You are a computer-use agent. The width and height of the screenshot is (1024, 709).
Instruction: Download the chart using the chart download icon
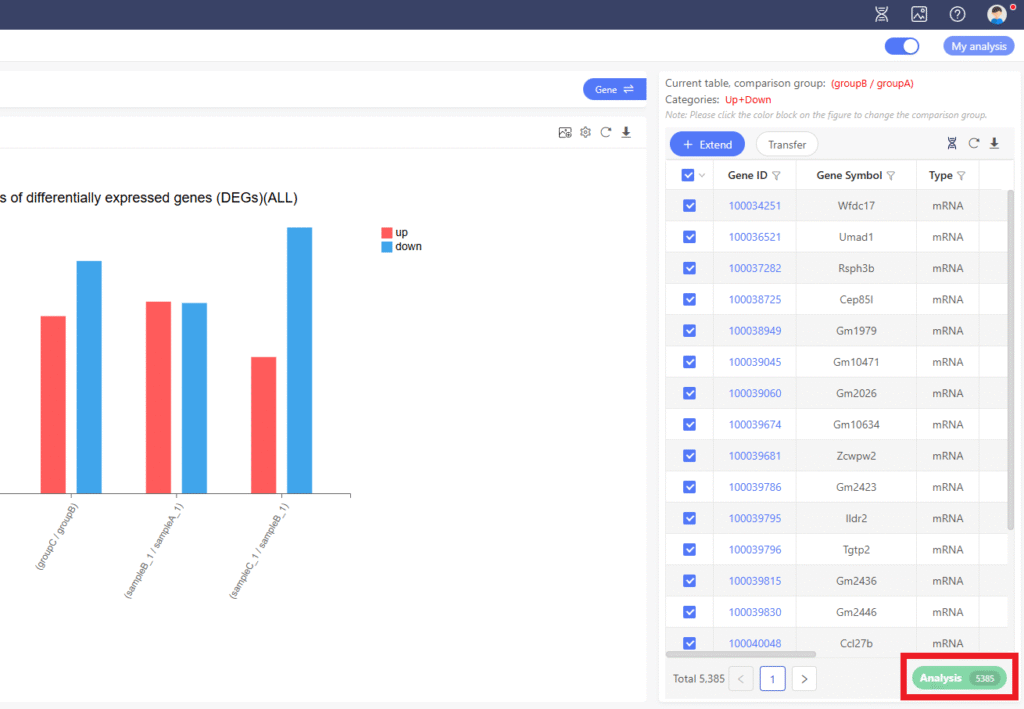click(x=626, y=132)
